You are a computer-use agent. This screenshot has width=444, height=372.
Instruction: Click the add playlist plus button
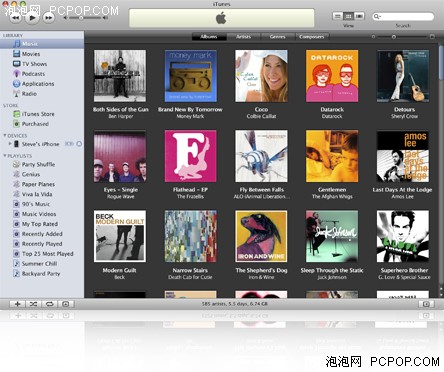(x=18, y=304)
